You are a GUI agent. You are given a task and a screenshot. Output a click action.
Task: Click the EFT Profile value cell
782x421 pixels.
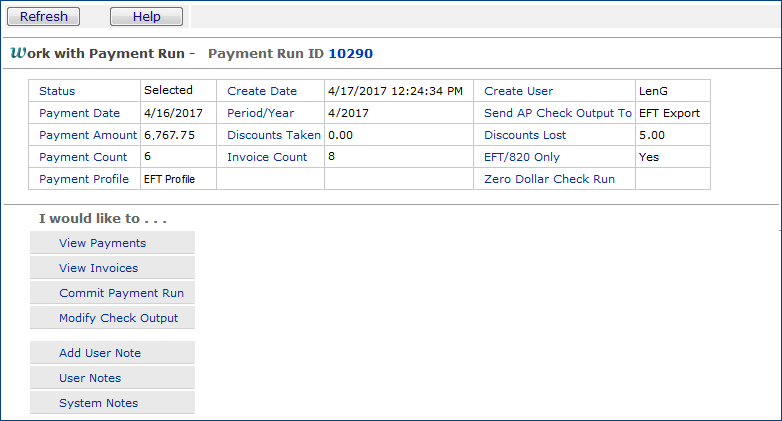coord(169,179)
